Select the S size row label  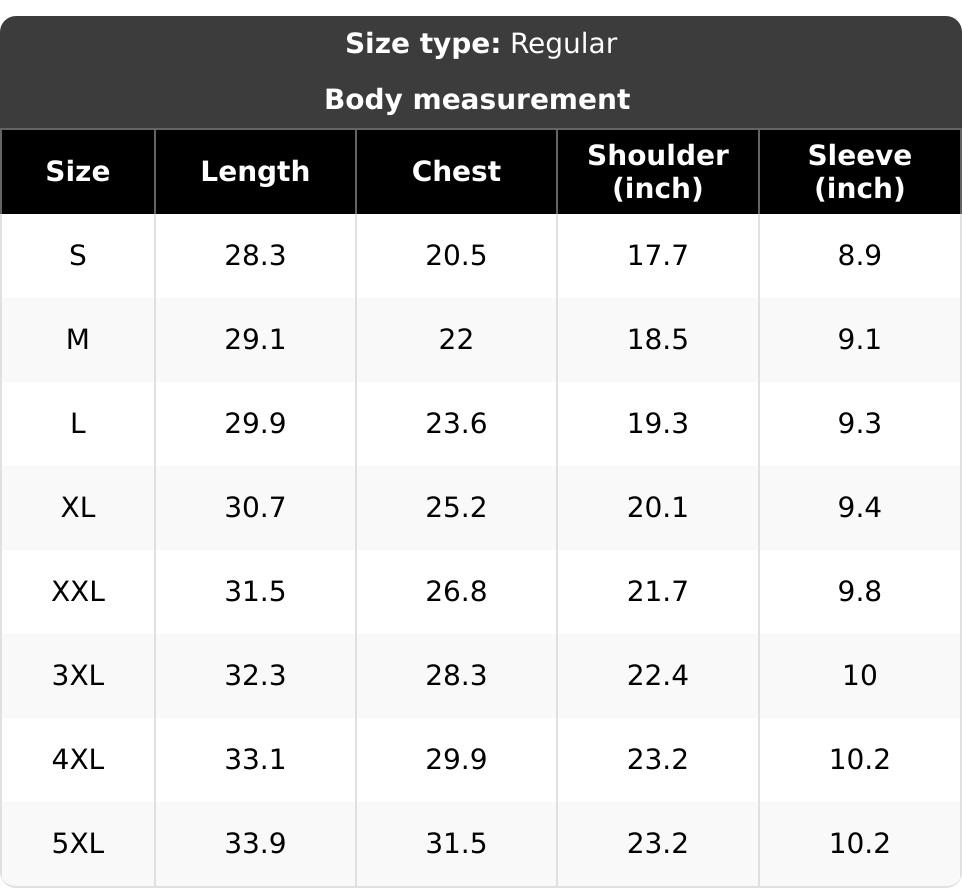point(78,255)
